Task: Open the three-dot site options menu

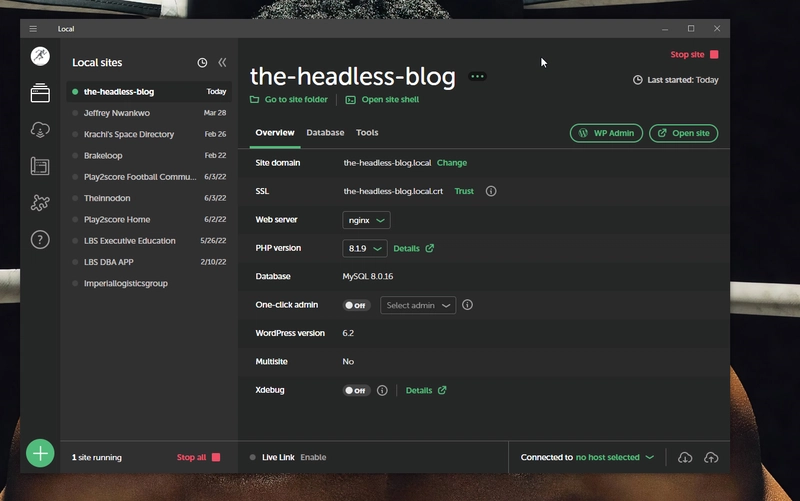Action: (x=478, y=77)
